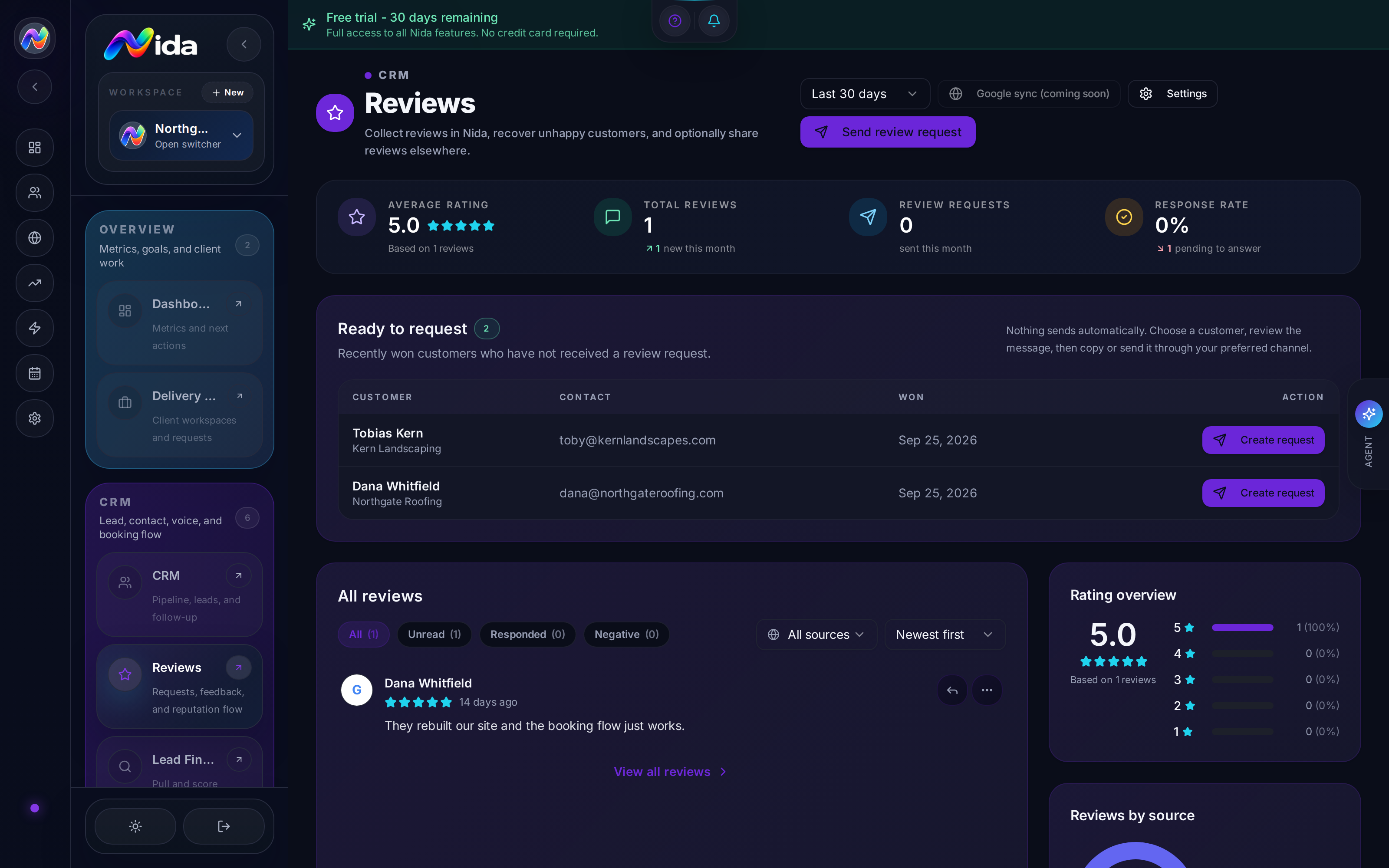Select the Reviews nav card in sidebar
Image resolution: width=1389 pixels, height=868 pixels.
pos(180,687)
